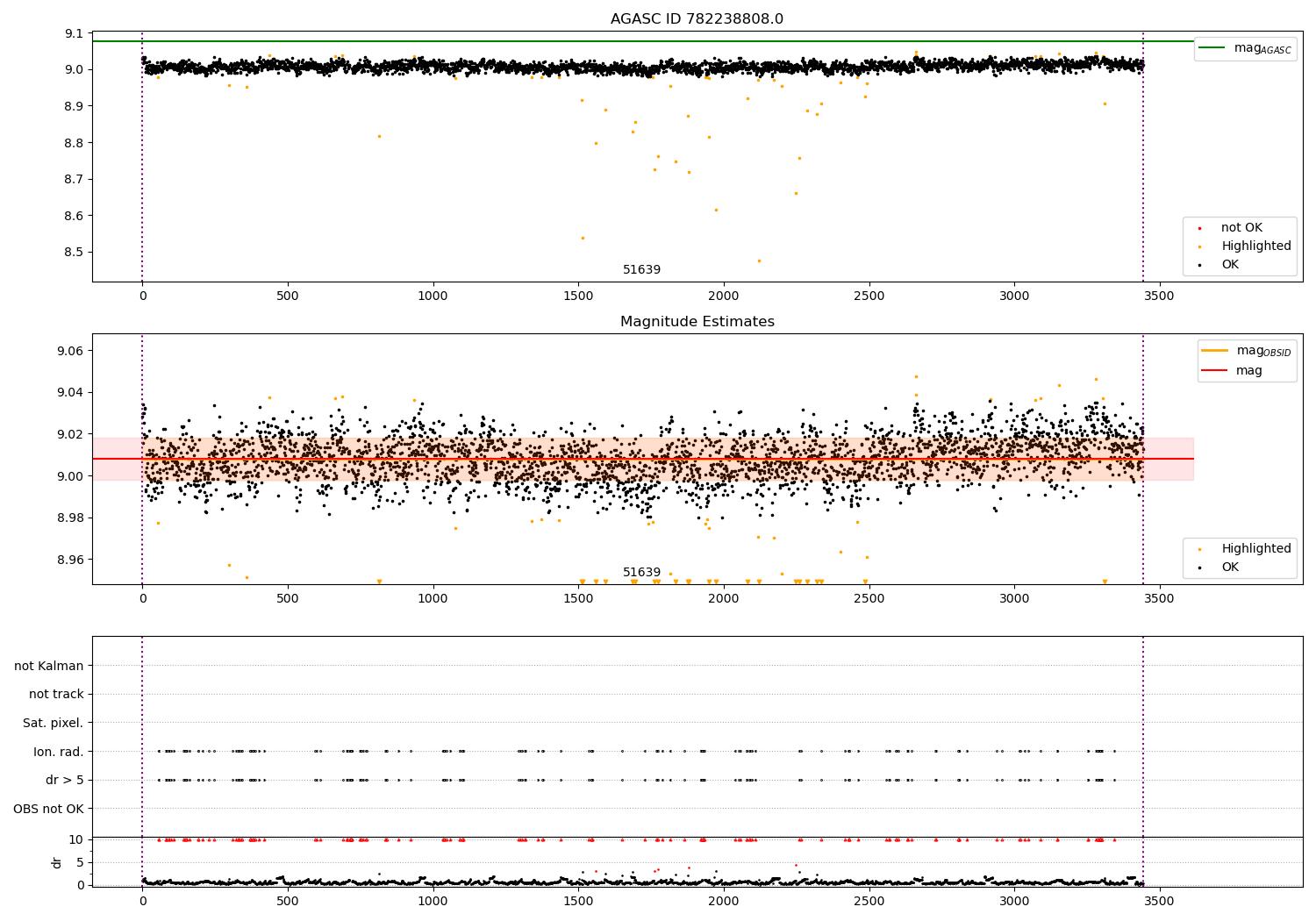Click the plain 'mag' legend label
The image size is (1316, 921).
pos(1249,371)
